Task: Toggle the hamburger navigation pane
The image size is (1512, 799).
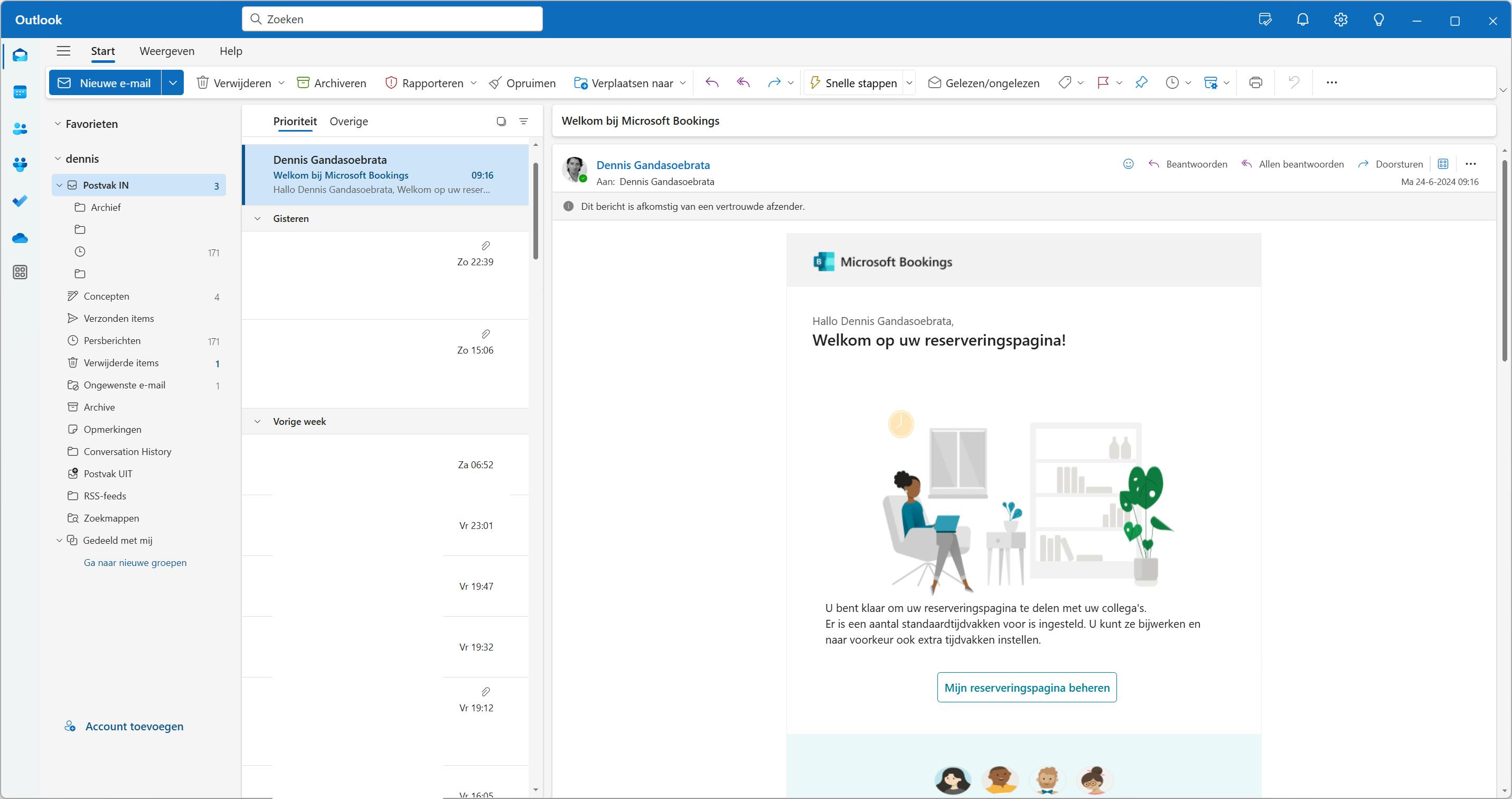Action: click(63, 51)
